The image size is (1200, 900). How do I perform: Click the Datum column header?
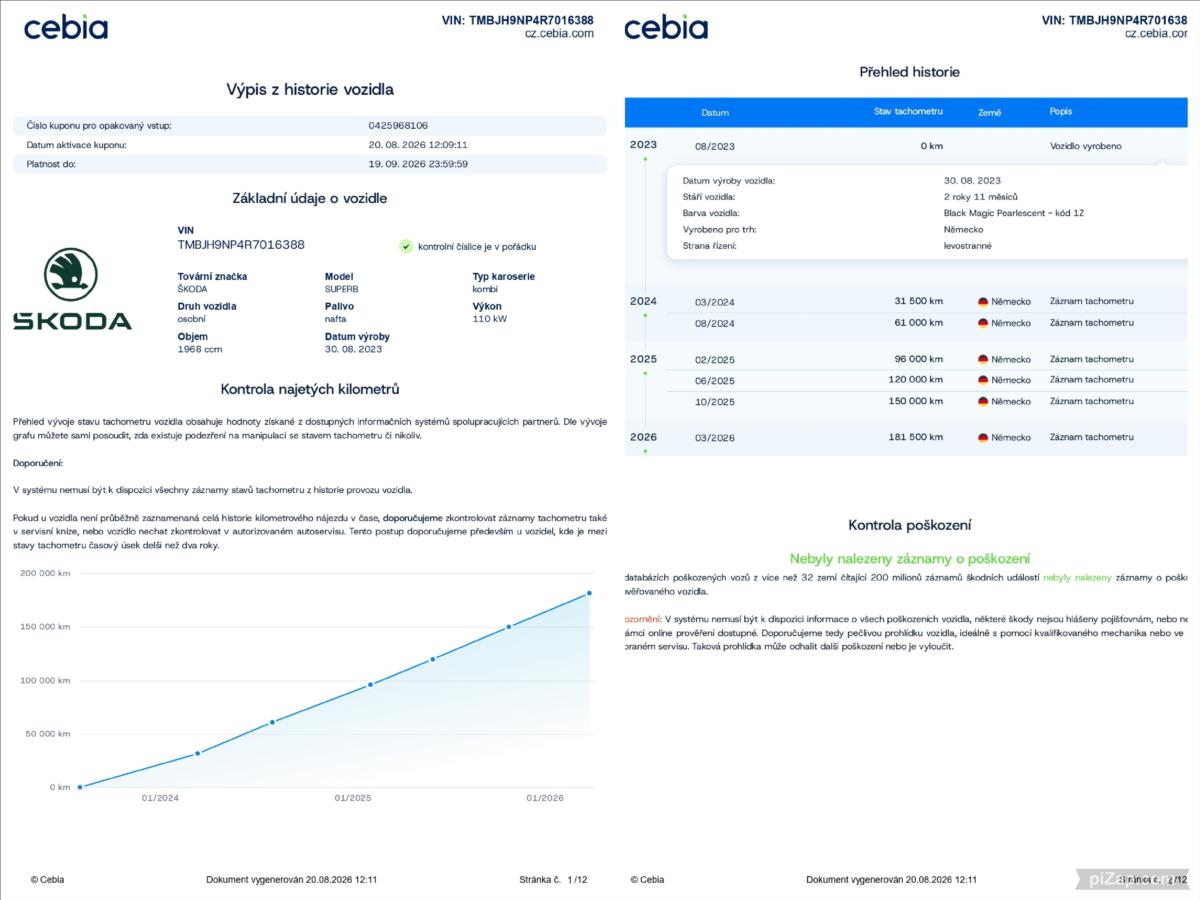coord(715,113)
